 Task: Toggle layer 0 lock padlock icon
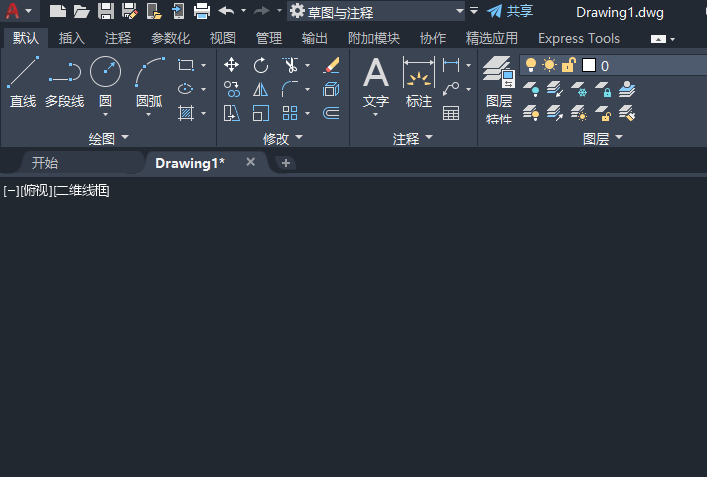[569, 65]
